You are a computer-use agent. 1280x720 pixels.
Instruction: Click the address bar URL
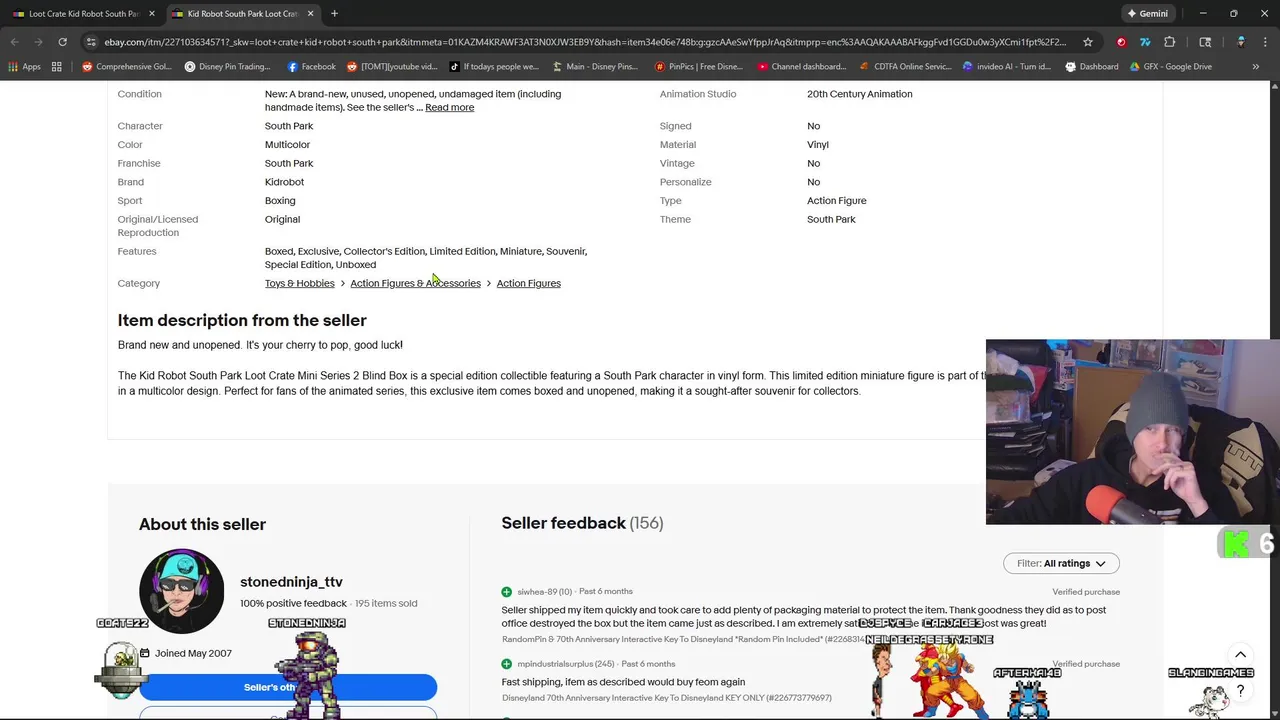coord(585,42)
